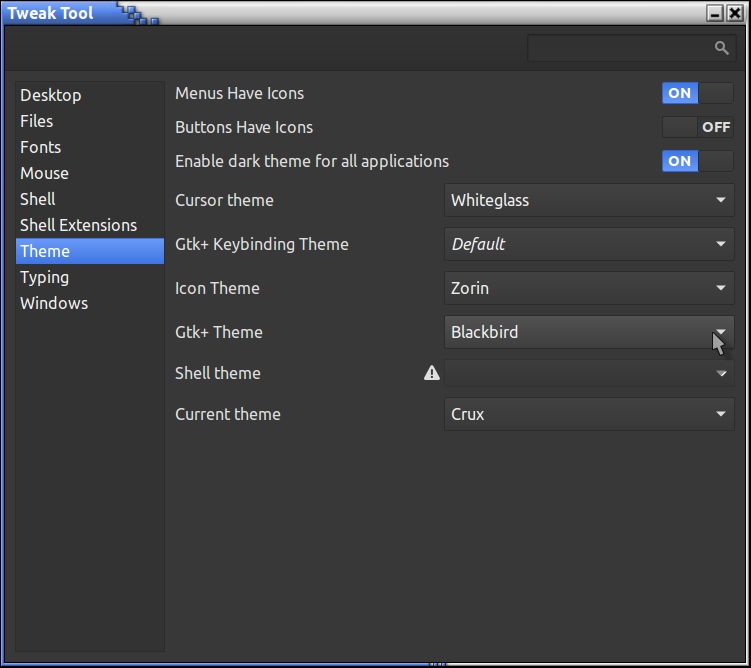This screenshot has width=751, height=668.
Task: Open the Shell Extensions section
Action: point(79,225)
